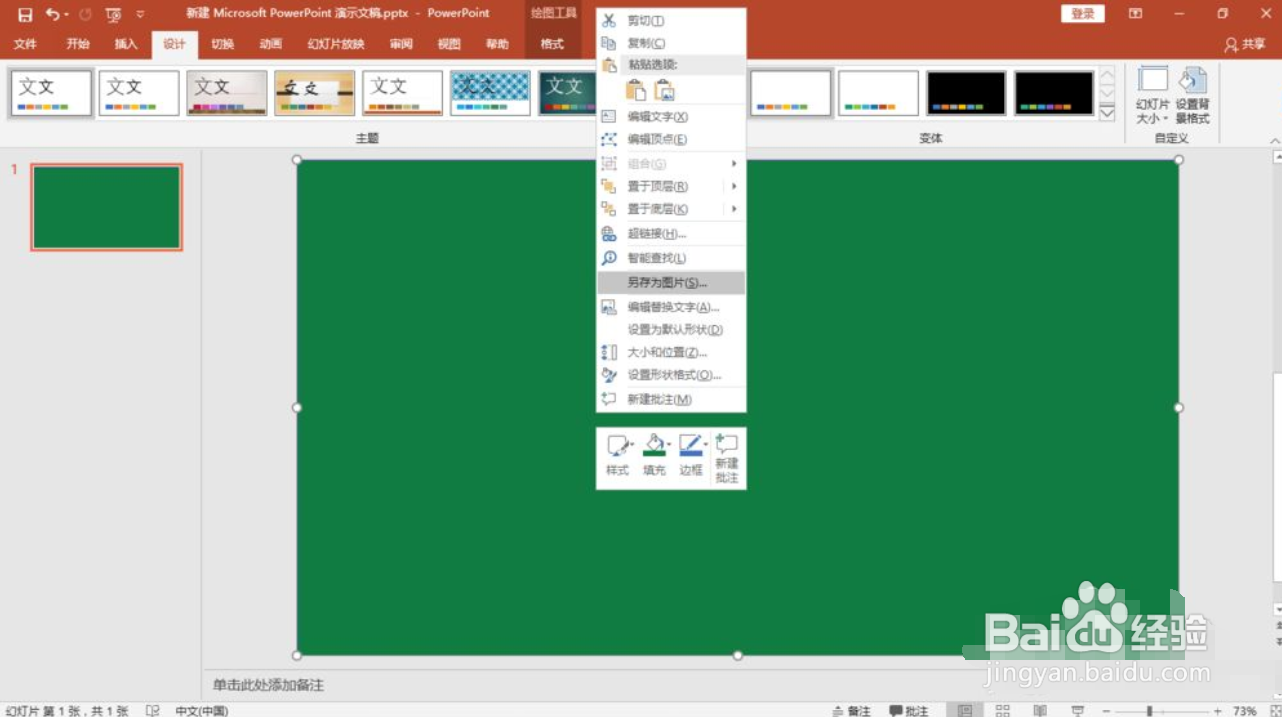Collapse the ribbon with the chevron

click(x=1274, y=140)
